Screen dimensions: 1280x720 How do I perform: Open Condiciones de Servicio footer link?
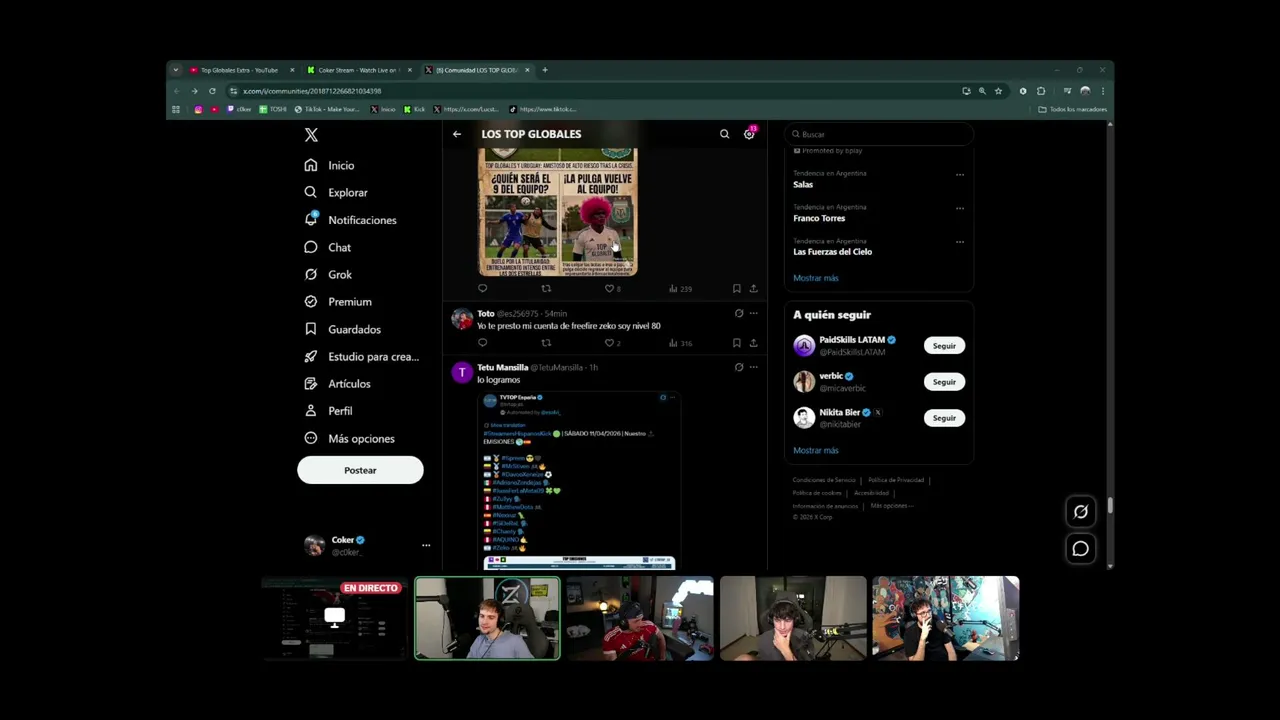824,480
